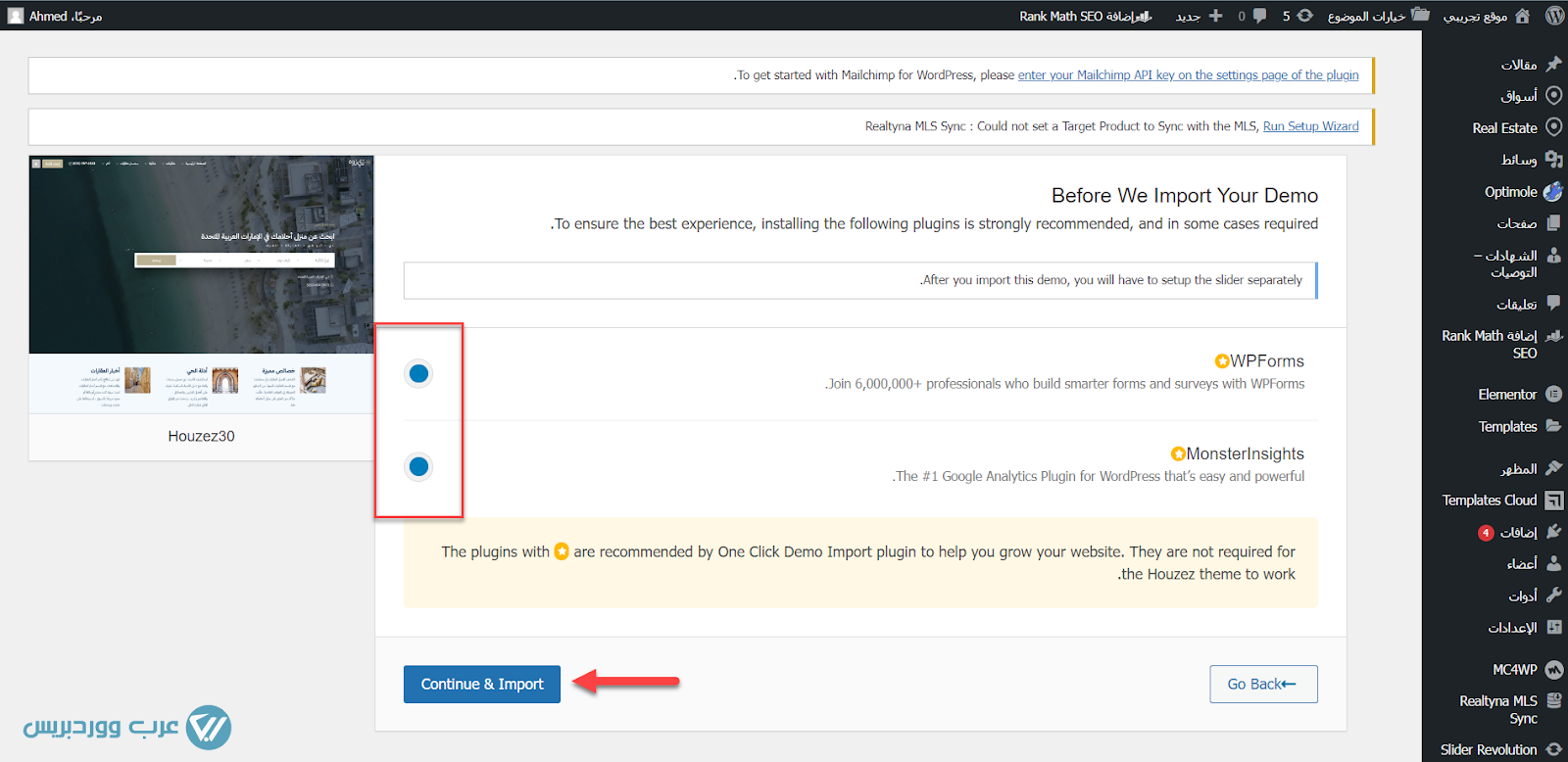
Task: Open the comments bubble icon in admin bar
Action: point(1259,16)
